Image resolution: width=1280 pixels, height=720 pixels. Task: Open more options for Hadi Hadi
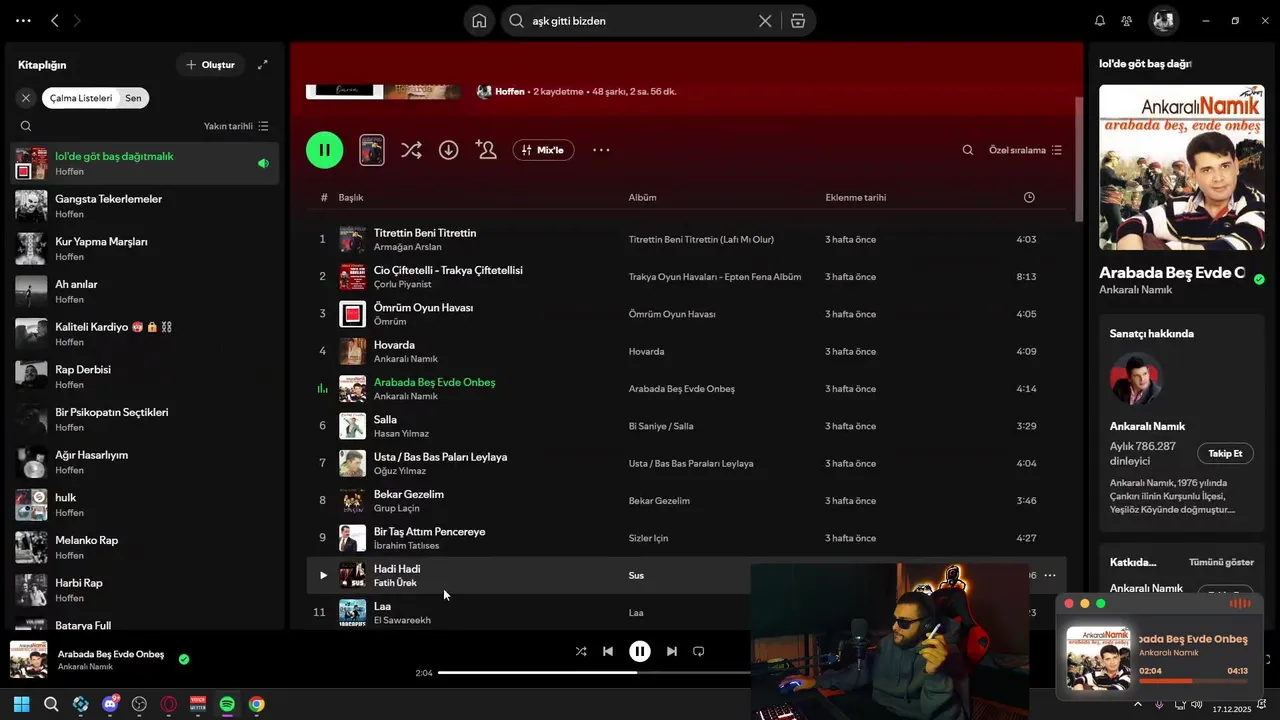coord(1049,575)
